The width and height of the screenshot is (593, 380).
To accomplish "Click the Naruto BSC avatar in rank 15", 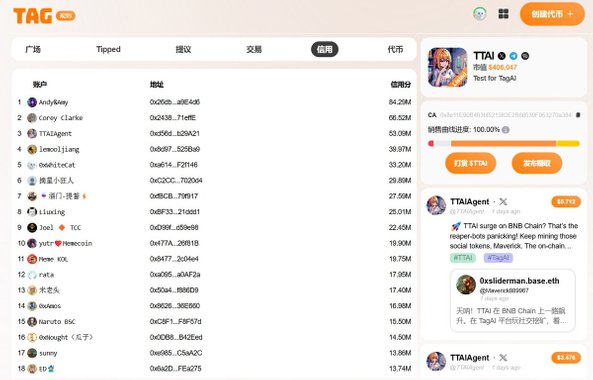I will [x=32, y=322].
